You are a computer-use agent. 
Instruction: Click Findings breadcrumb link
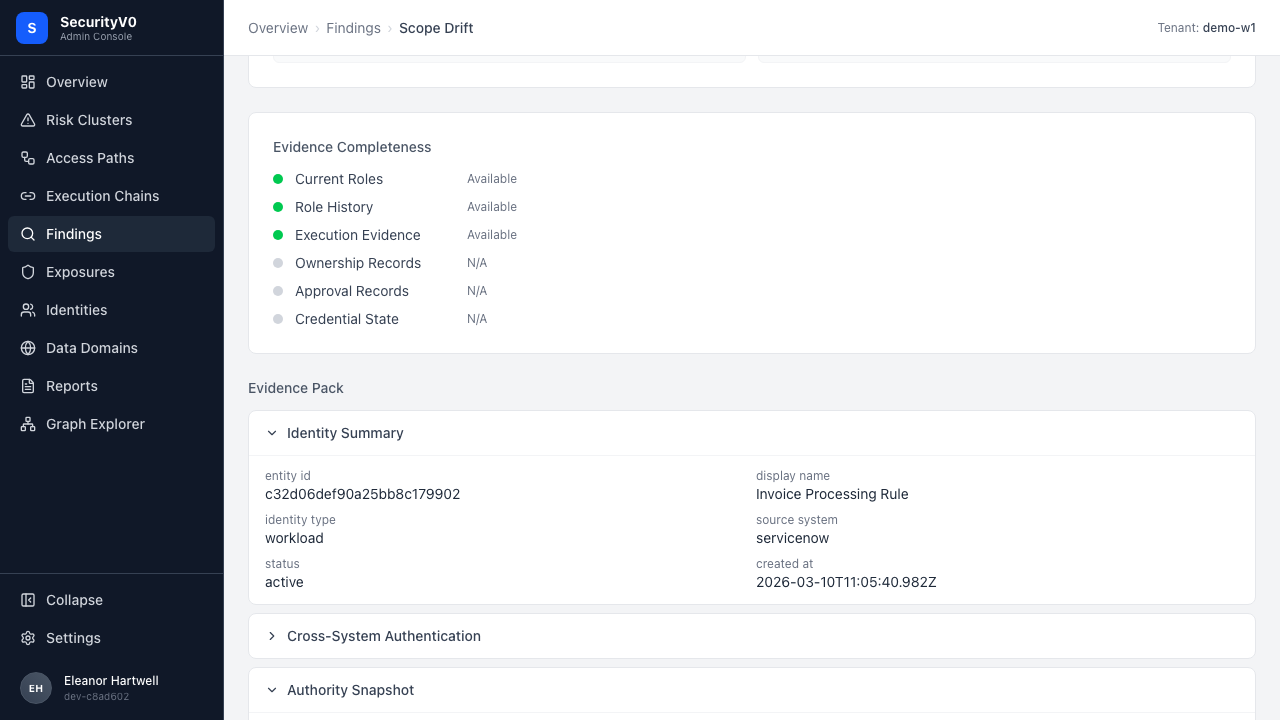[353, 28]
